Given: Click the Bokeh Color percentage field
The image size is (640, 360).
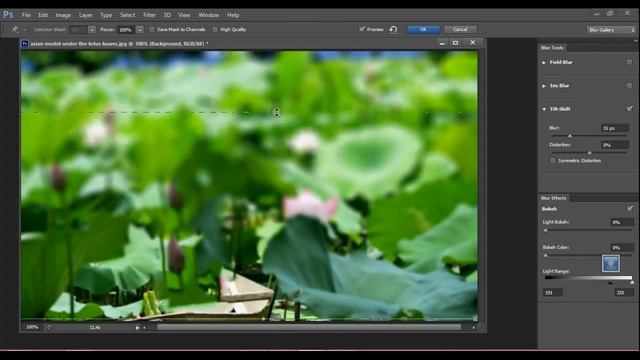Looking at the screenshot, I should 622,247.
